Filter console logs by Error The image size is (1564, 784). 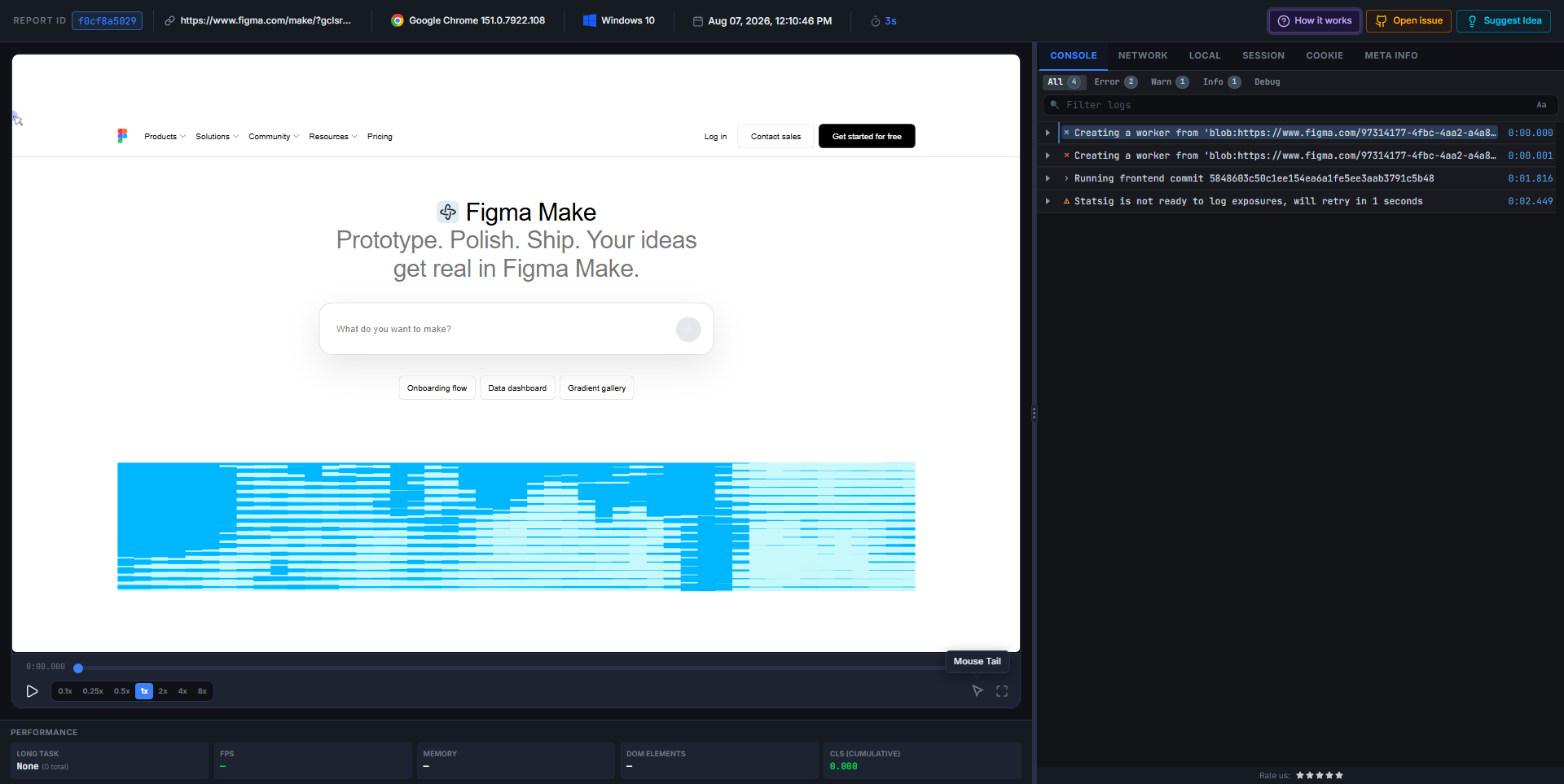click(1115, 82)
